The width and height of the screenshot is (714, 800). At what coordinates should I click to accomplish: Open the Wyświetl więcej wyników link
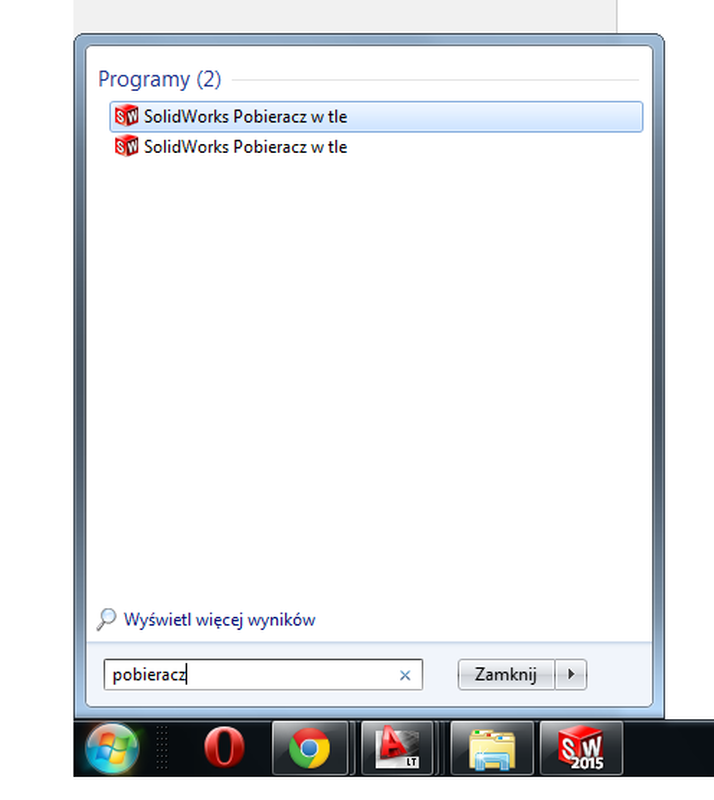(219, 619)
